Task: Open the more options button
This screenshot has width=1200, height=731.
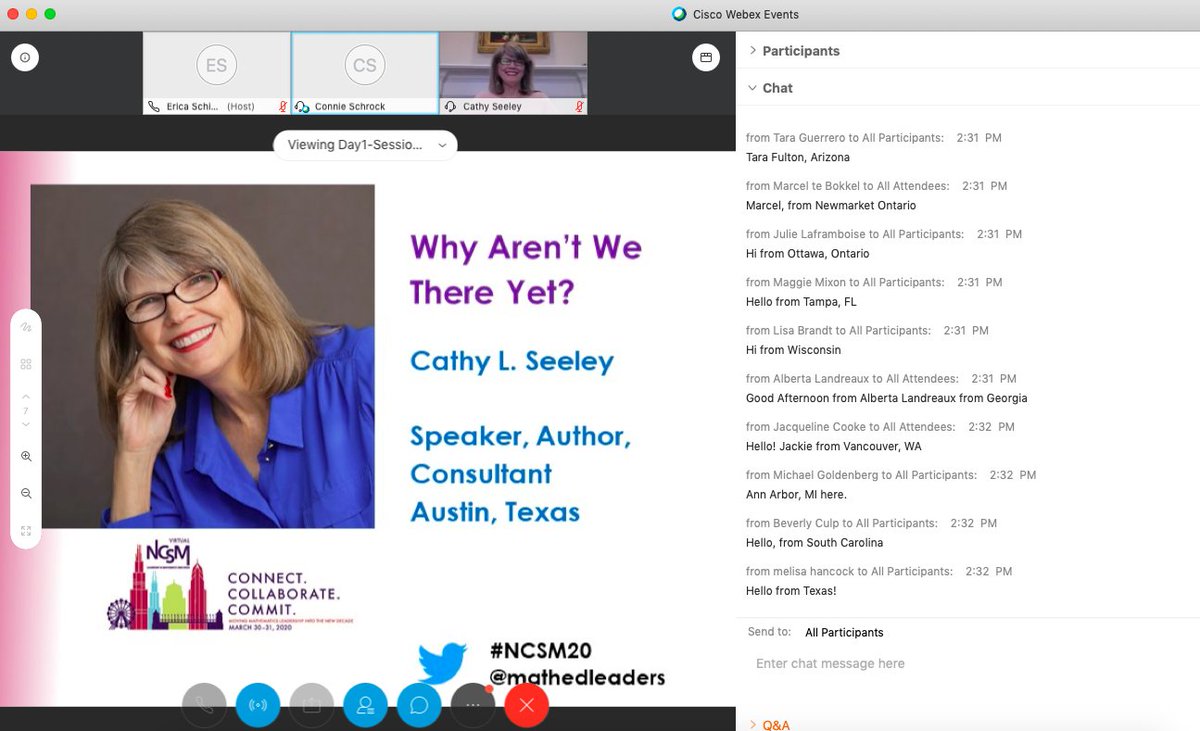Action: 473,705
